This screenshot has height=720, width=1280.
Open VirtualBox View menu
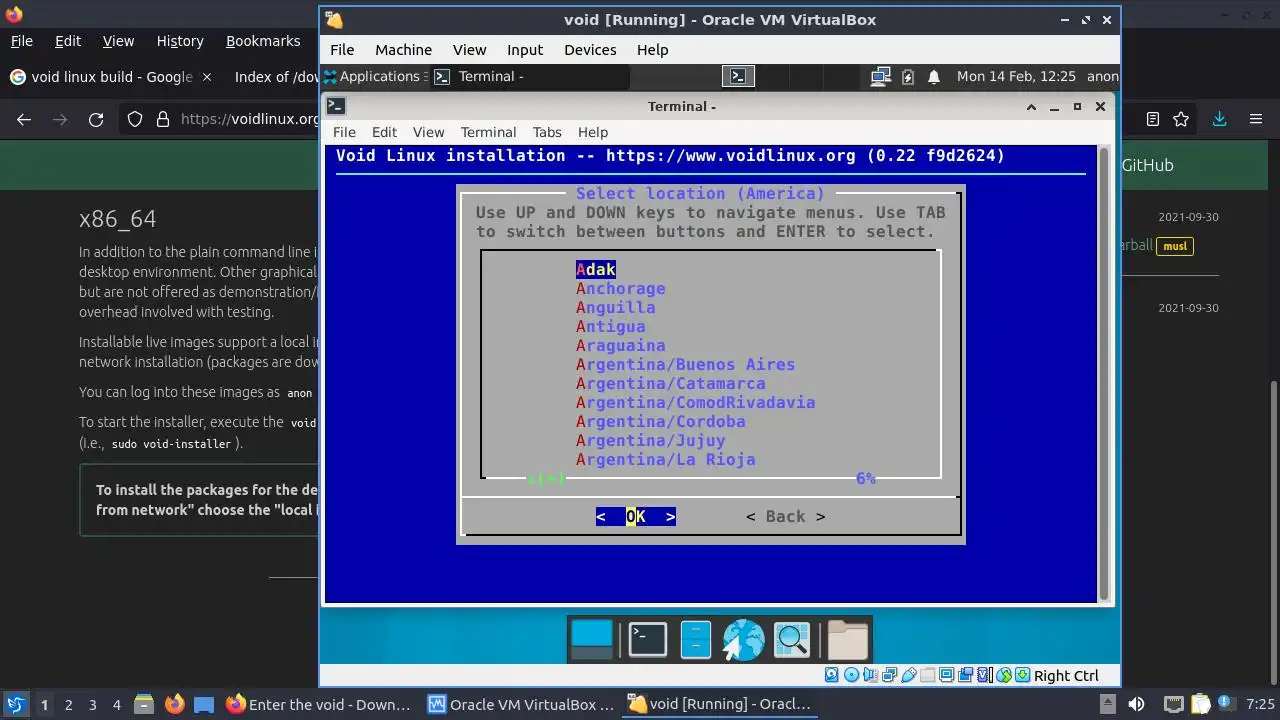469,49
